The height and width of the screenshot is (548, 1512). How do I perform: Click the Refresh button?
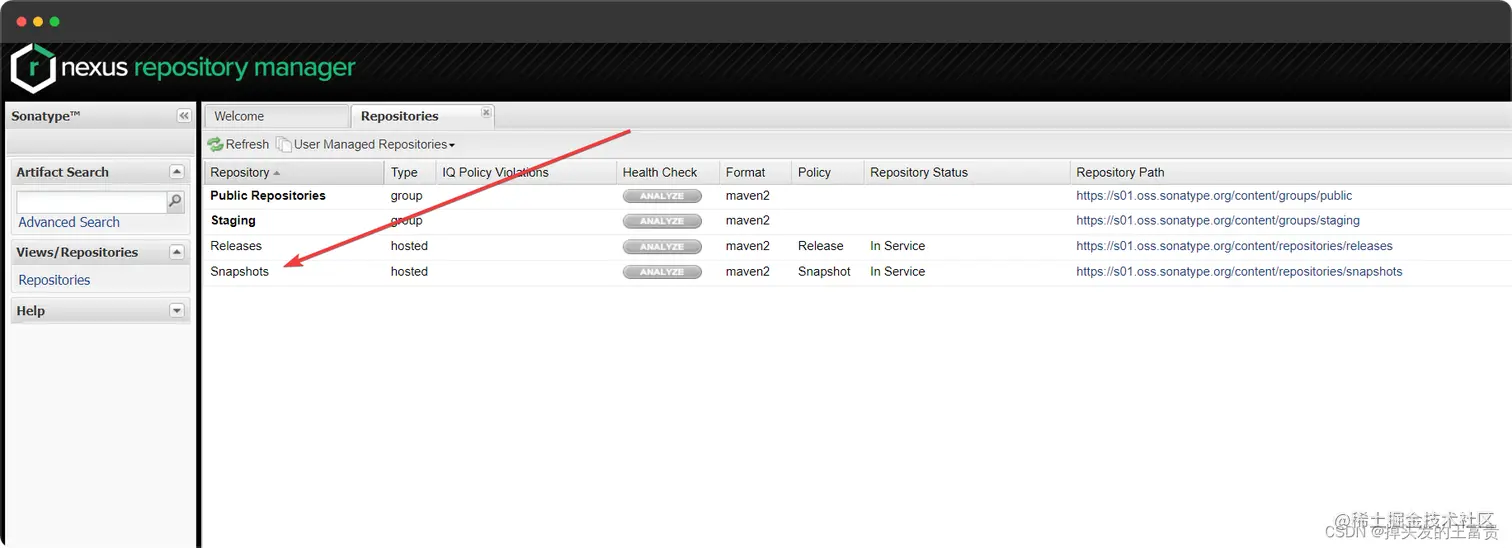238,144
